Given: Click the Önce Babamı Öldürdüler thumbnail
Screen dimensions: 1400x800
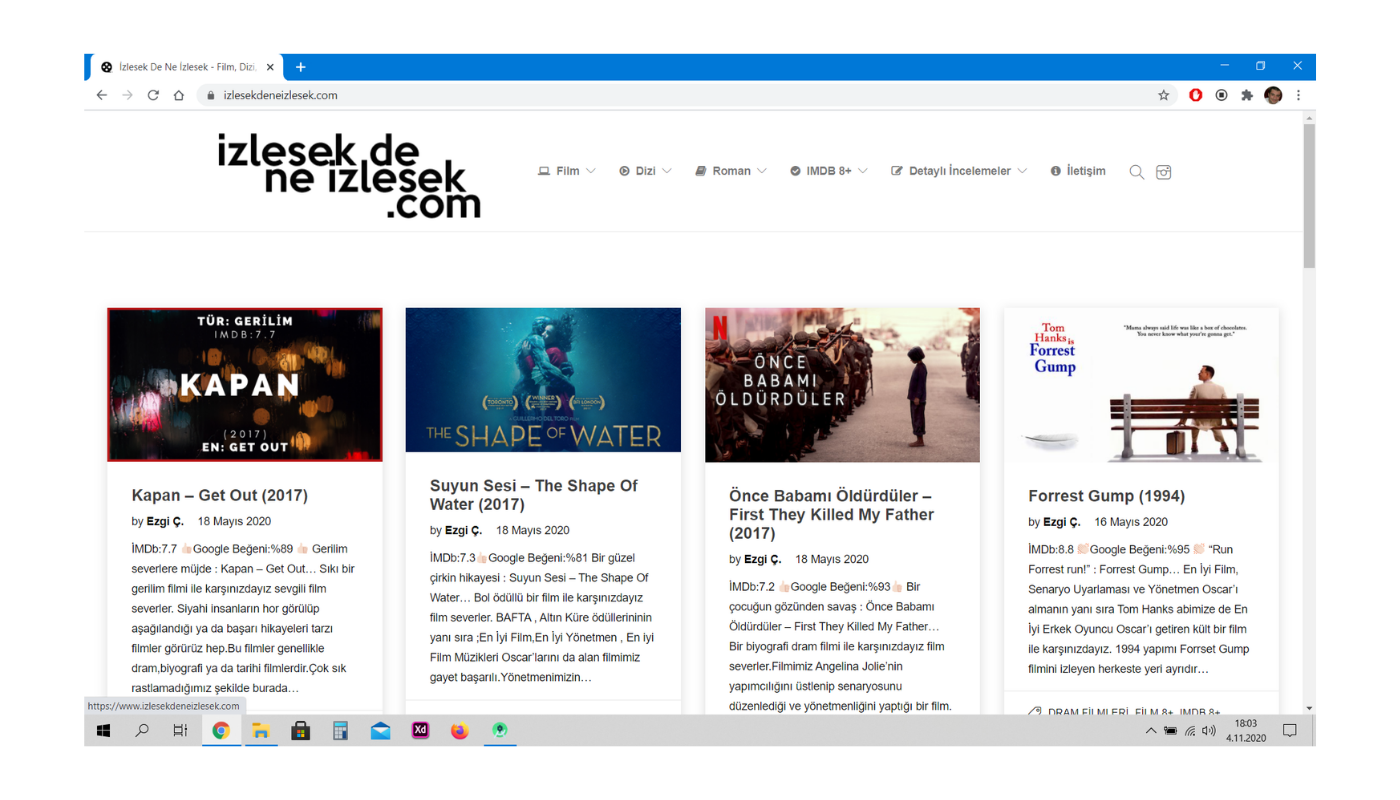Looking at the screenshot, I should click(842, 385).
